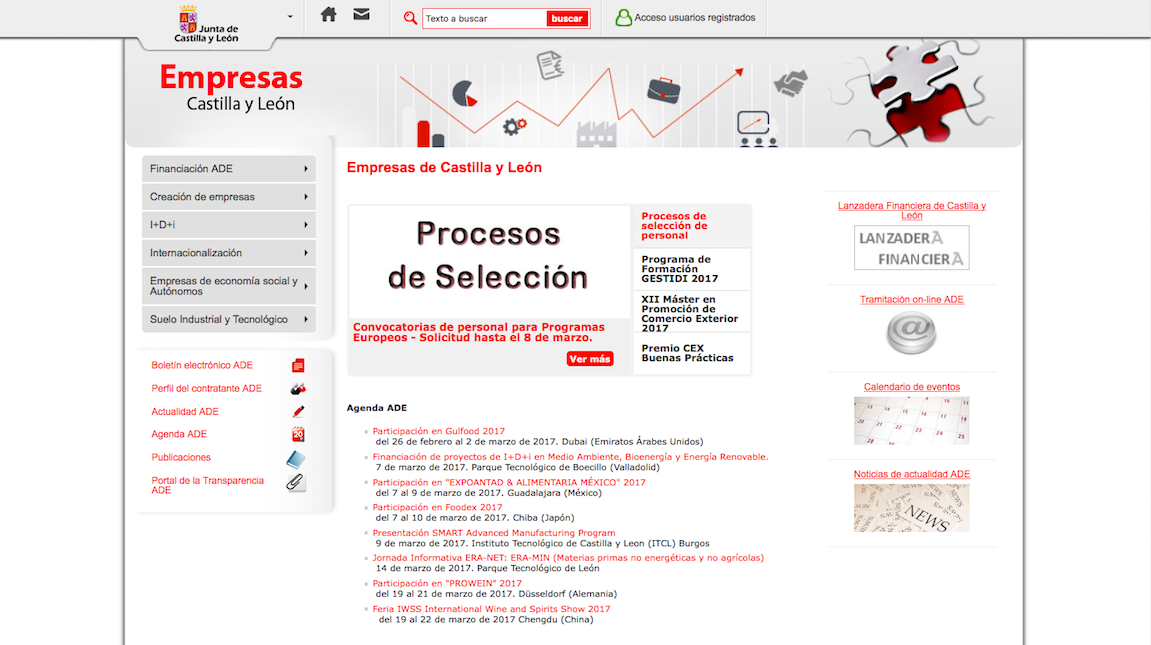Expand the Financiación ADE menu
Screen dimensions: 1151x645
pyautogui.click(x=305, y=169)
